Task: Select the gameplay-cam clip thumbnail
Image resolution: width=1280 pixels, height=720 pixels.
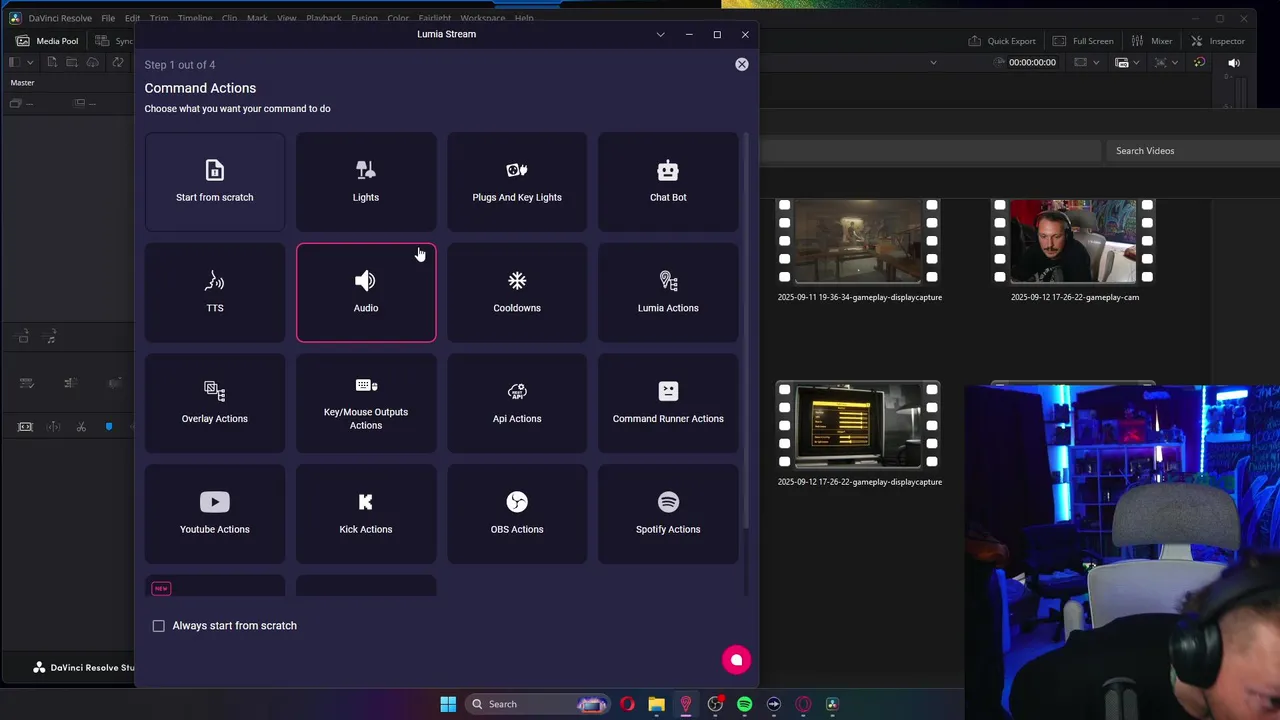Action: point(1073,241)
